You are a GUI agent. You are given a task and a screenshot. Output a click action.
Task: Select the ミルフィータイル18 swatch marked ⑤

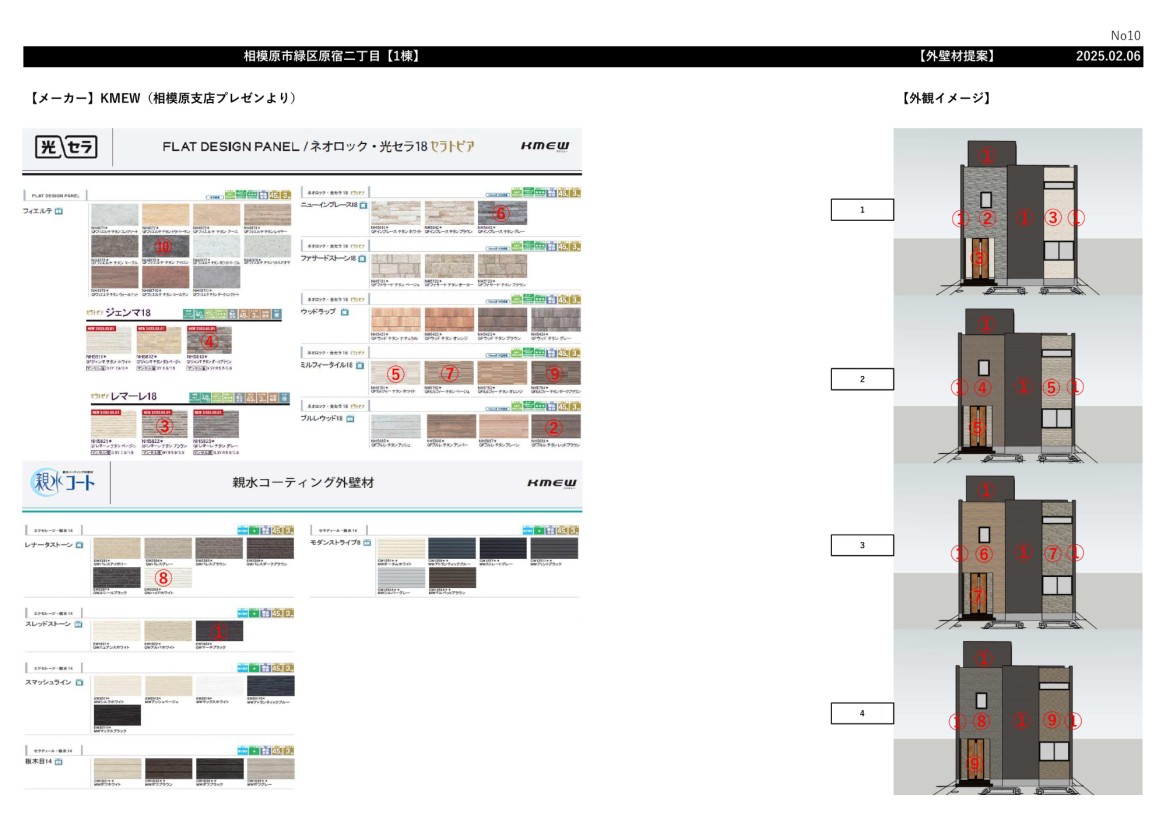click(395, 373)
